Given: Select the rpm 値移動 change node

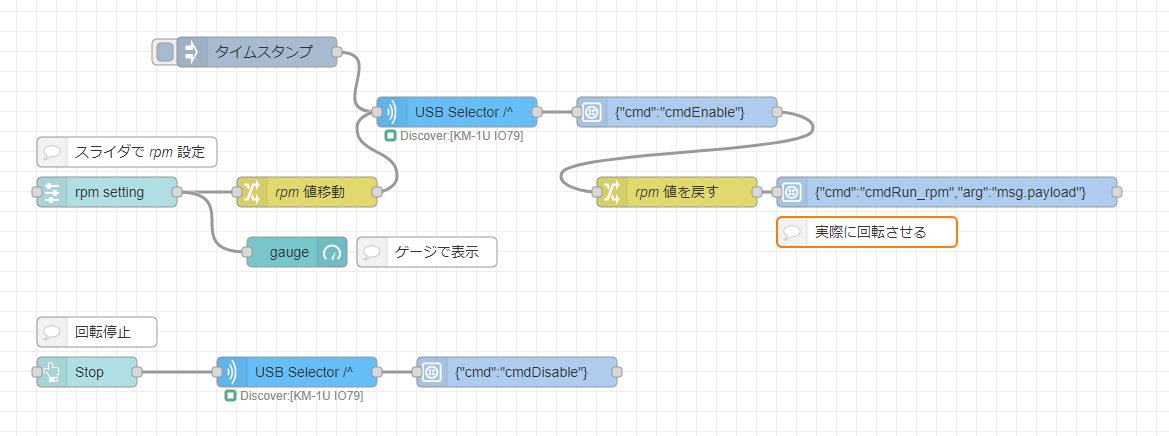Looking at the screenshot, I should [306, 192].
